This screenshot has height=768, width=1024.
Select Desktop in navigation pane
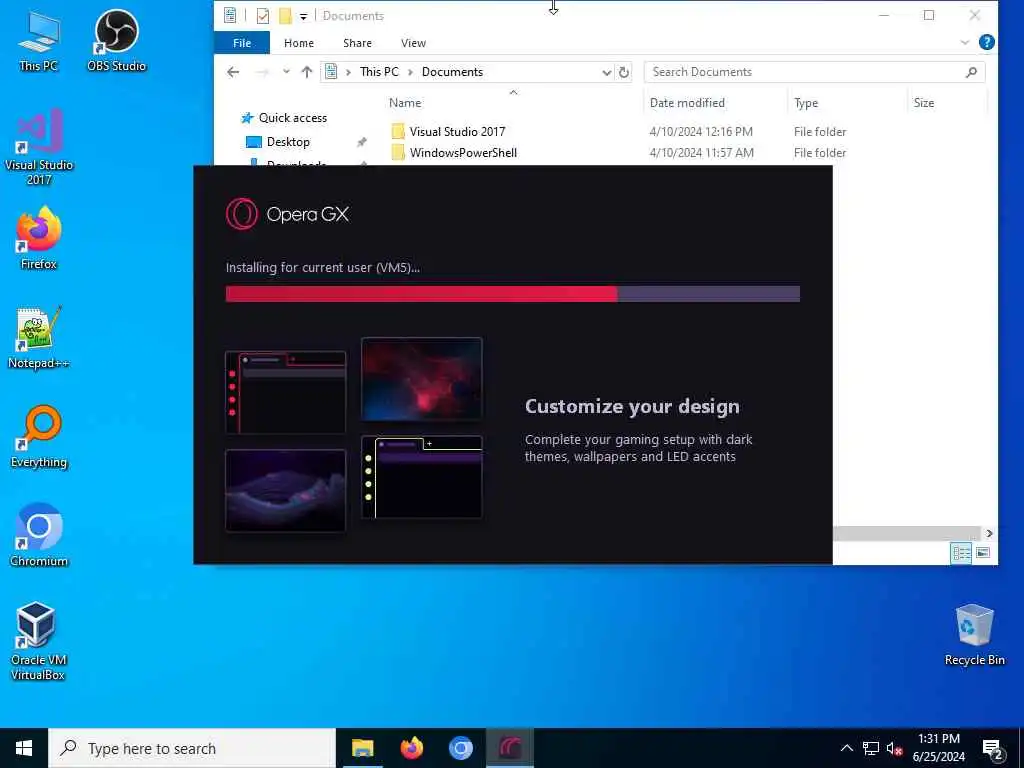tap(288, 142)
